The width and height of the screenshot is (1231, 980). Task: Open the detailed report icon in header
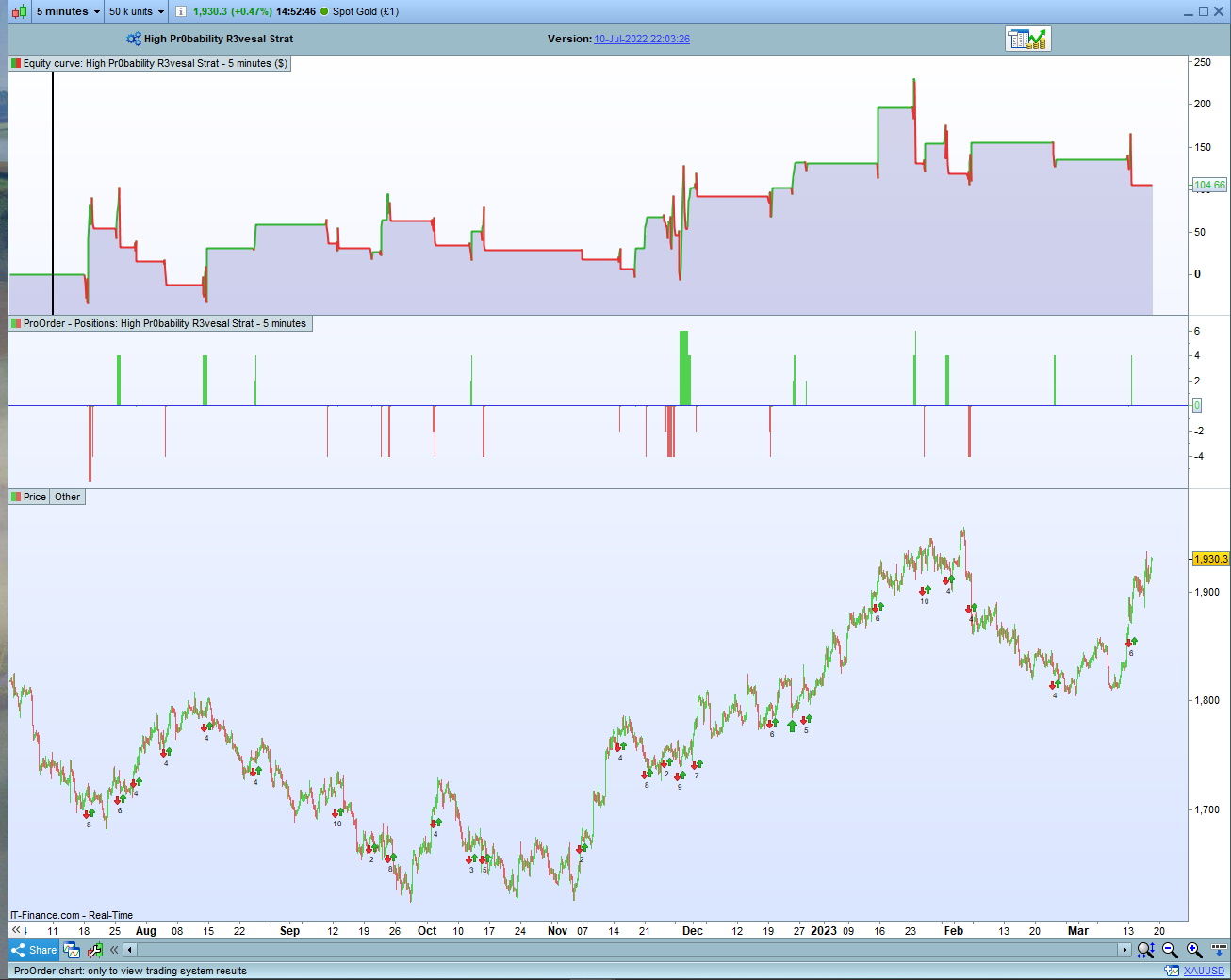pyautogui.click(x=1027, y=39)
